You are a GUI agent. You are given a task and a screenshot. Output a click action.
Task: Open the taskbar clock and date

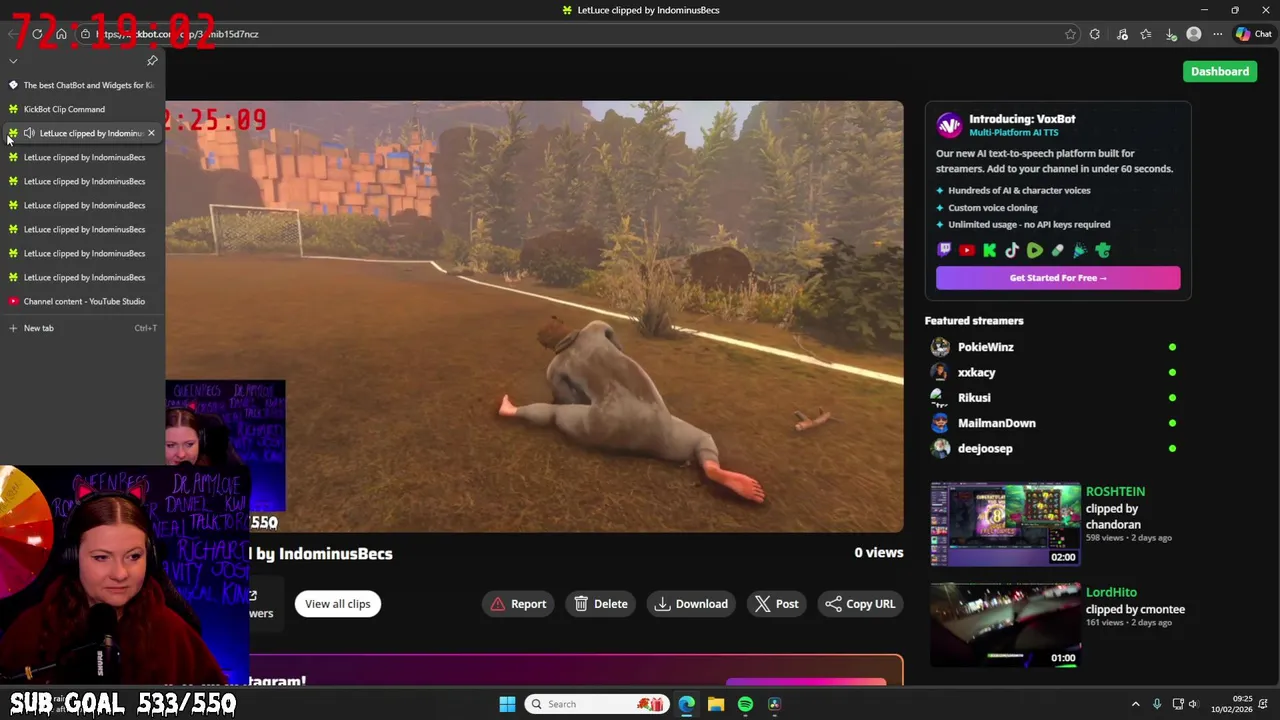[x=1231, y=704]
